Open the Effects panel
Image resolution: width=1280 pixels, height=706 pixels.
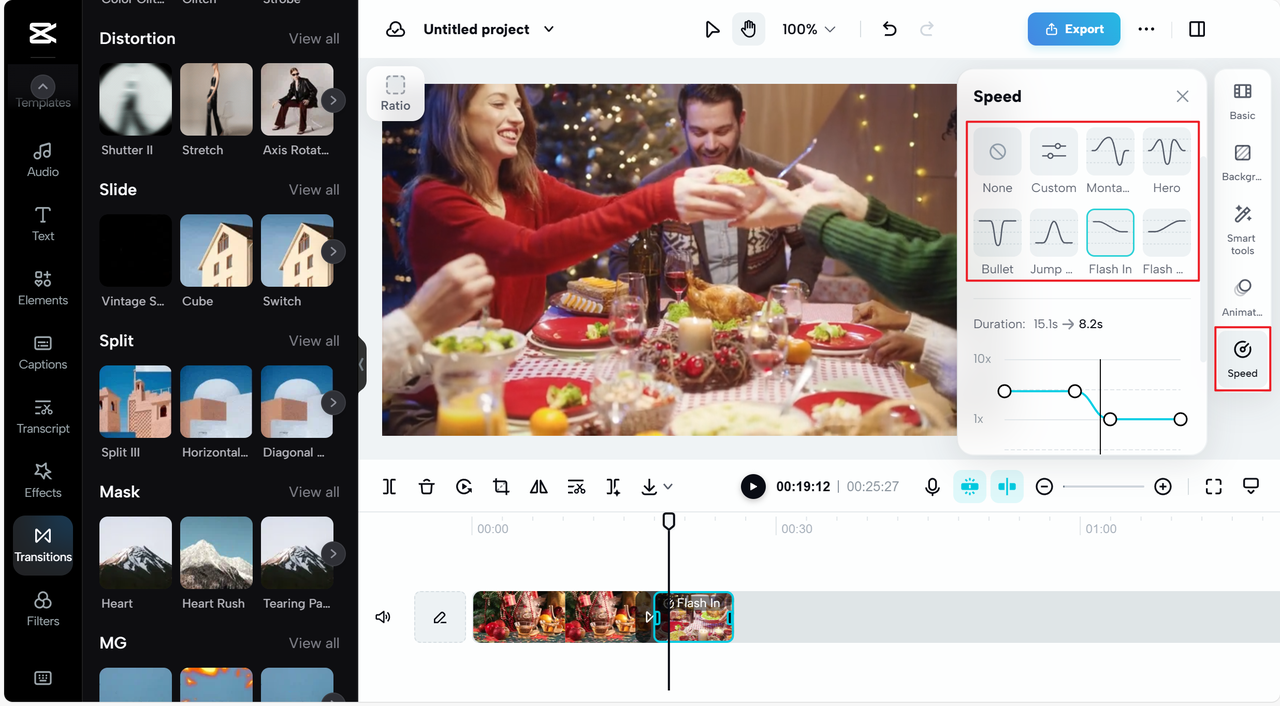pyautogui.click(x=43, y=480)
